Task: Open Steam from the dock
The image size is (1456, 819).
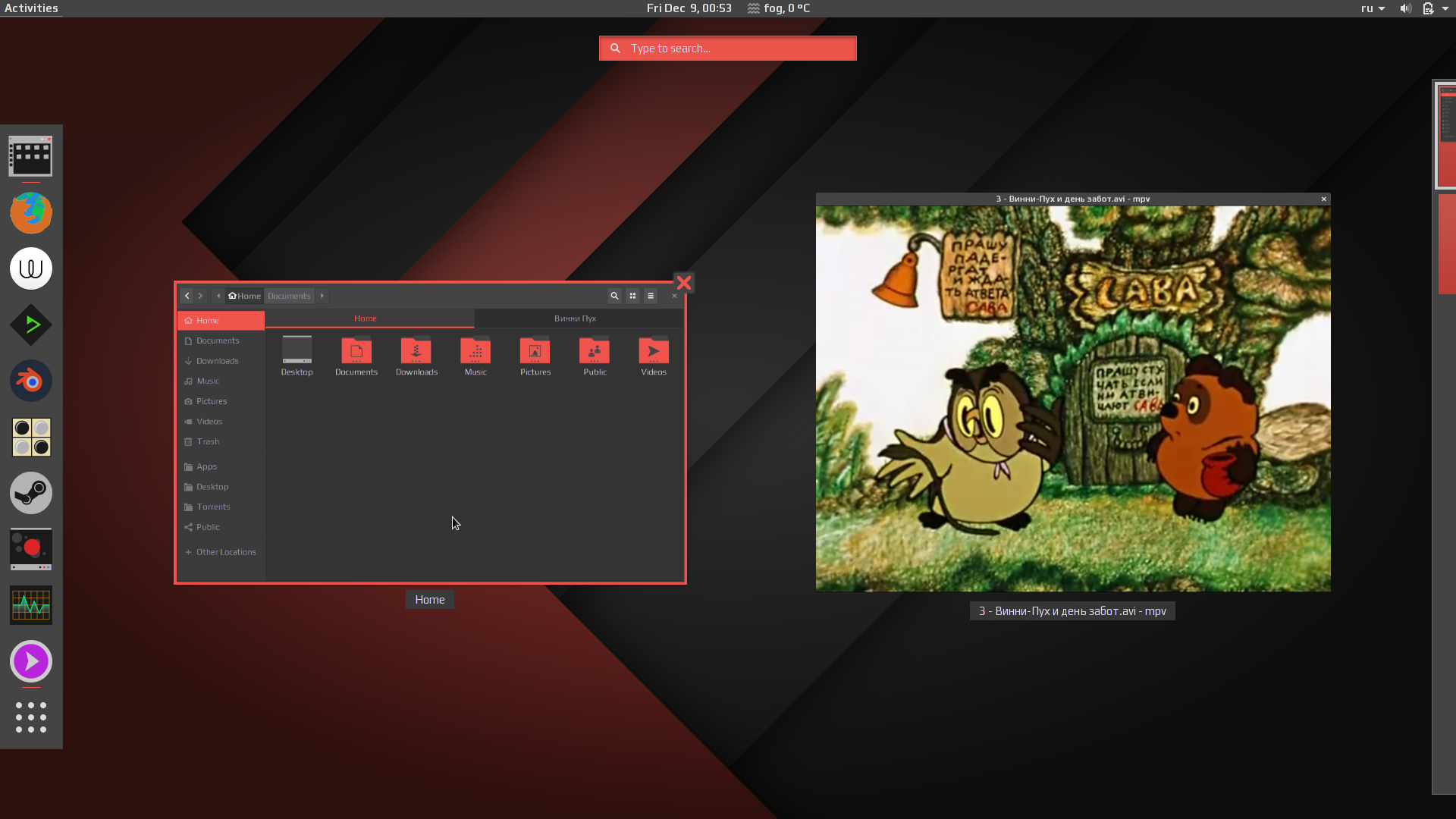Action: 31,493
